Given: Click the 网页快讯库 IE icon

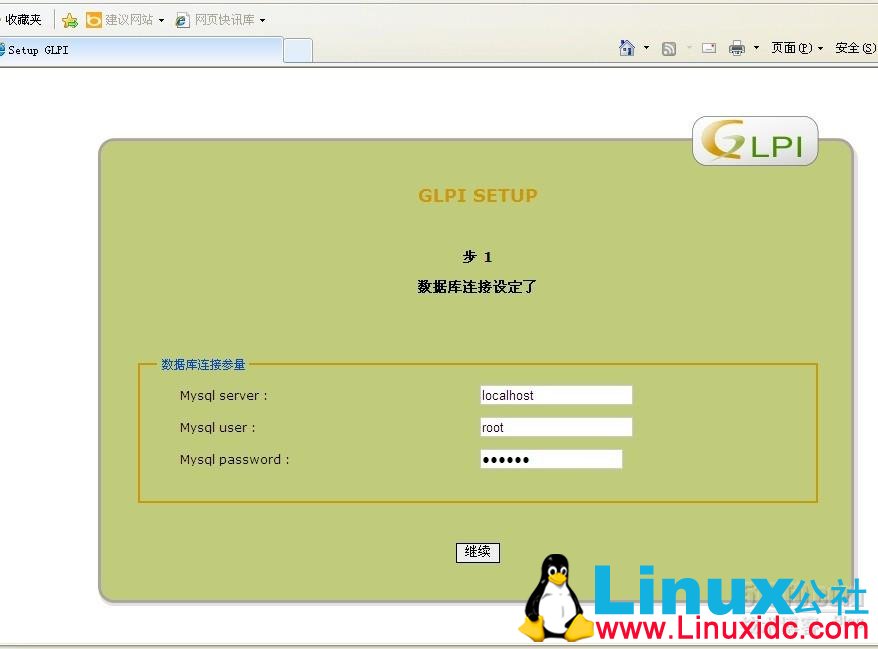Looking at the screenshot, I should tap(182, 20).
